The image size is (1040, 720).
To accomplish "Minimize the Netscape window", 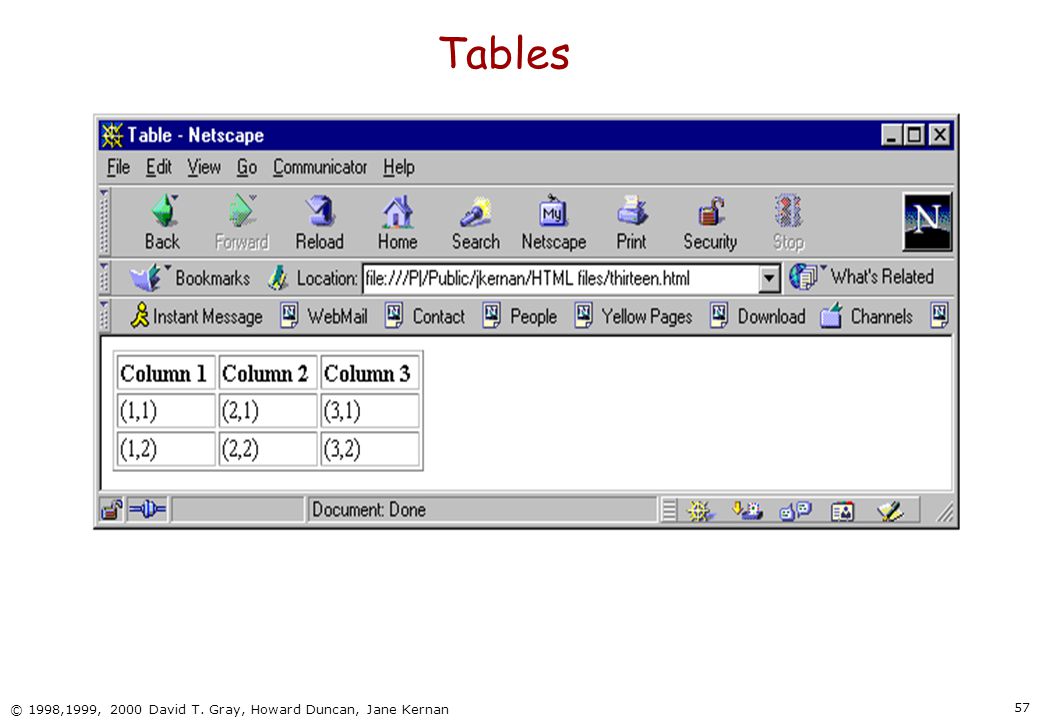I will click(x=891, y=135).
